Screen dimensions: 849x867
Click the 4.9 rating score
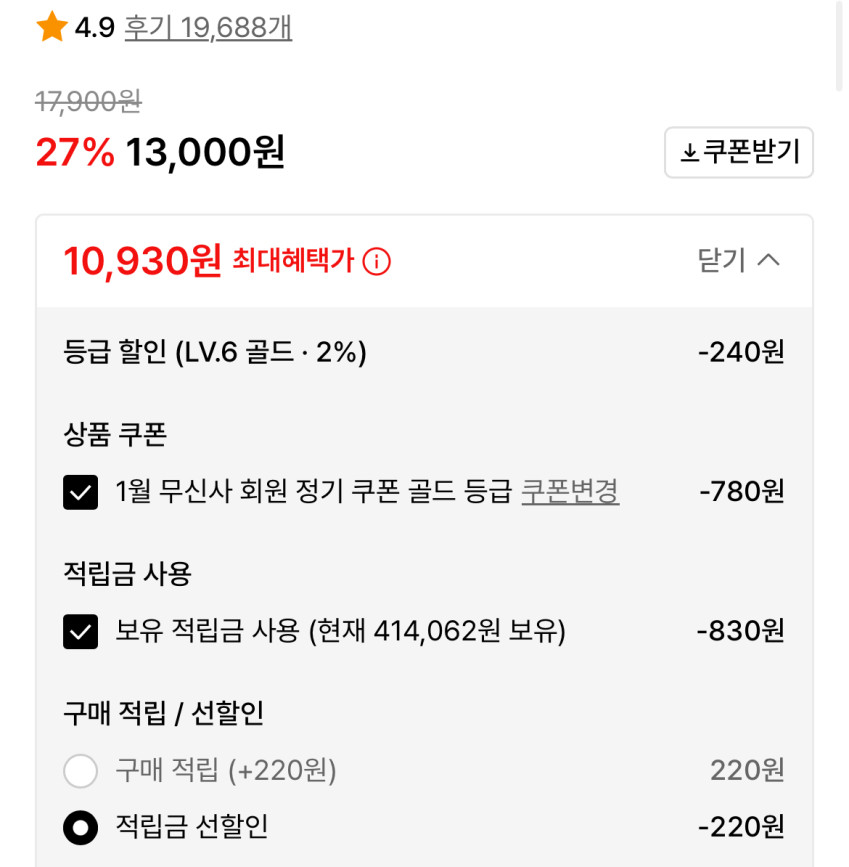[x=95, y=28]
